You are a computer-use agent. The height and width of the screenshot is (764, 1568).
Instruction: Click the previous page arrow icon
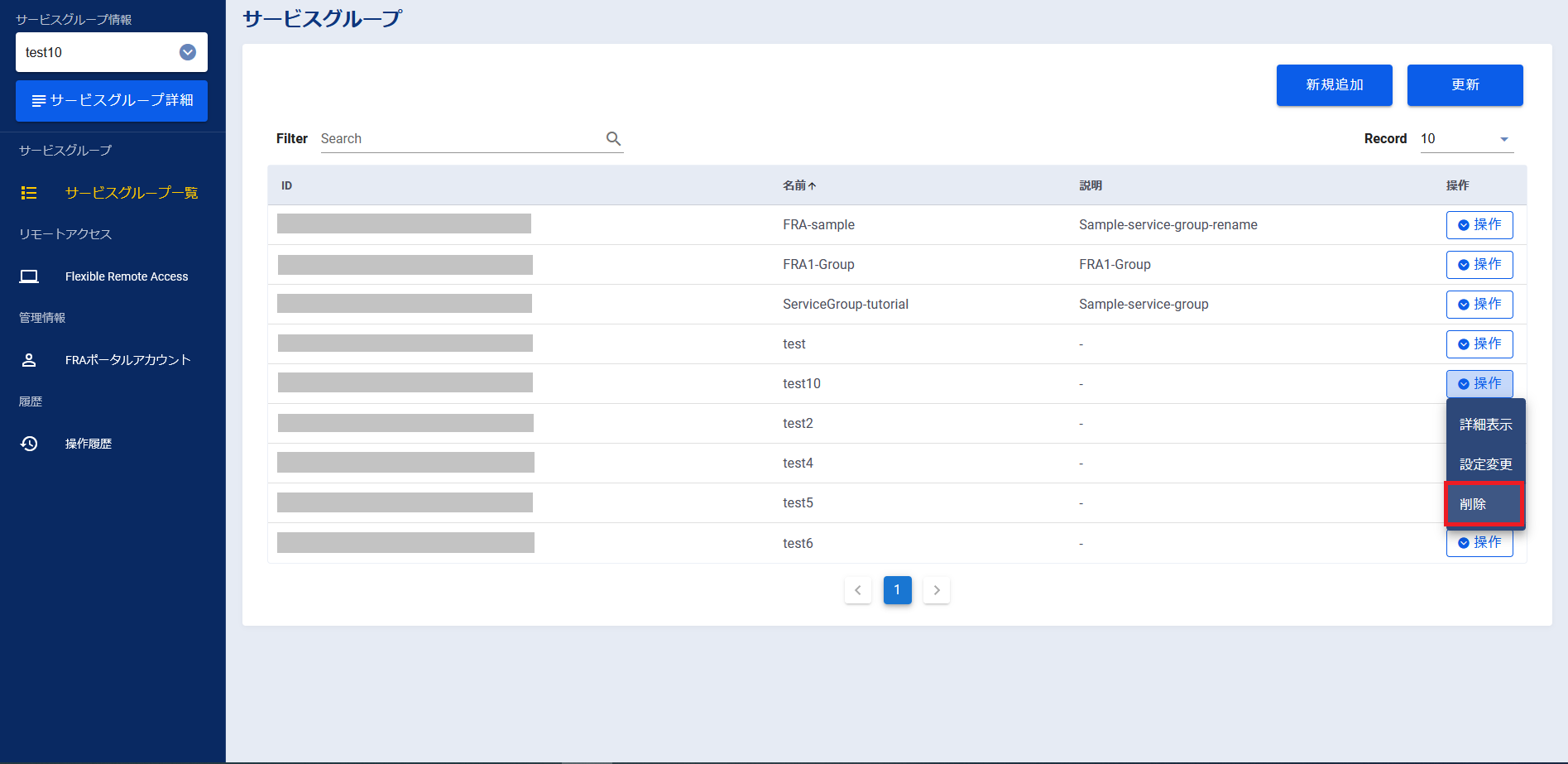(857, 590)
